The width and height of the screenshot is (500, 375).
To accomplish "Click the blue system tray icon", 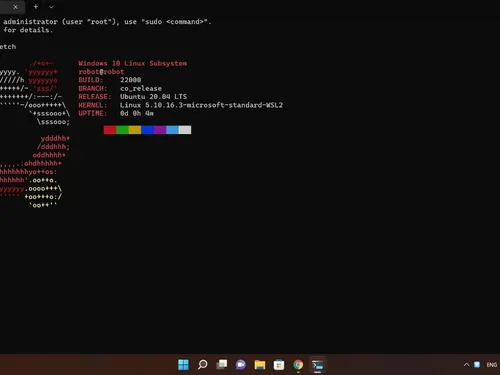I will [477, 365].
